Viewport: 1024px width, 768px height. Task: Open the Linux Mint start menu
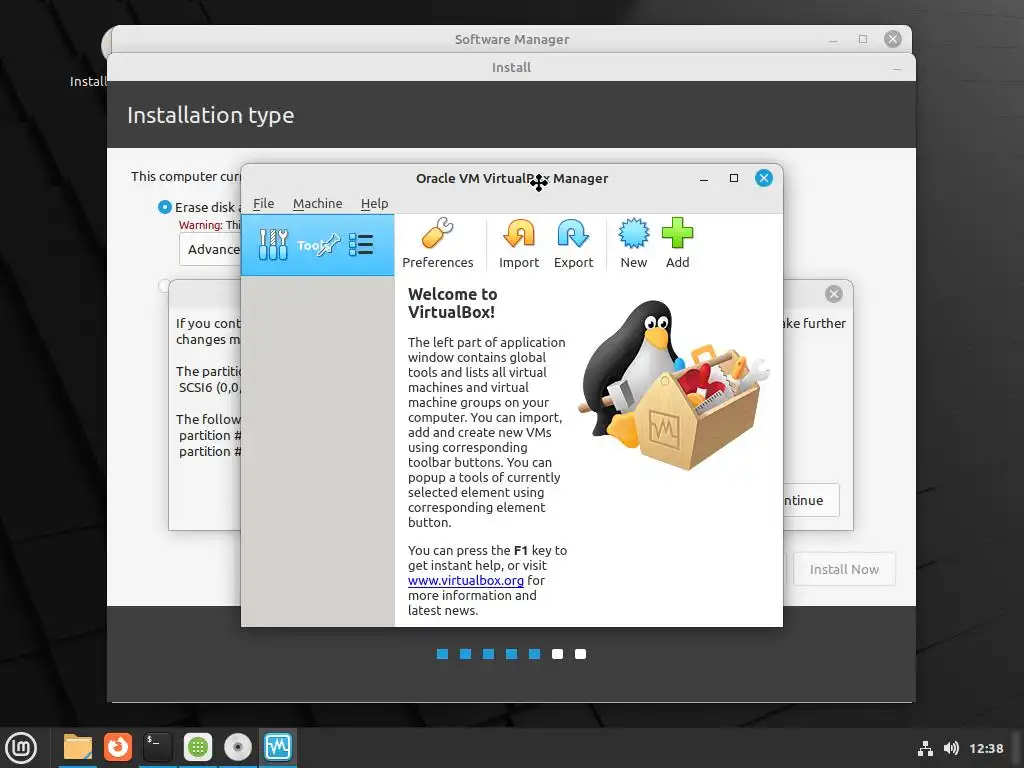[x=21, y=747]
